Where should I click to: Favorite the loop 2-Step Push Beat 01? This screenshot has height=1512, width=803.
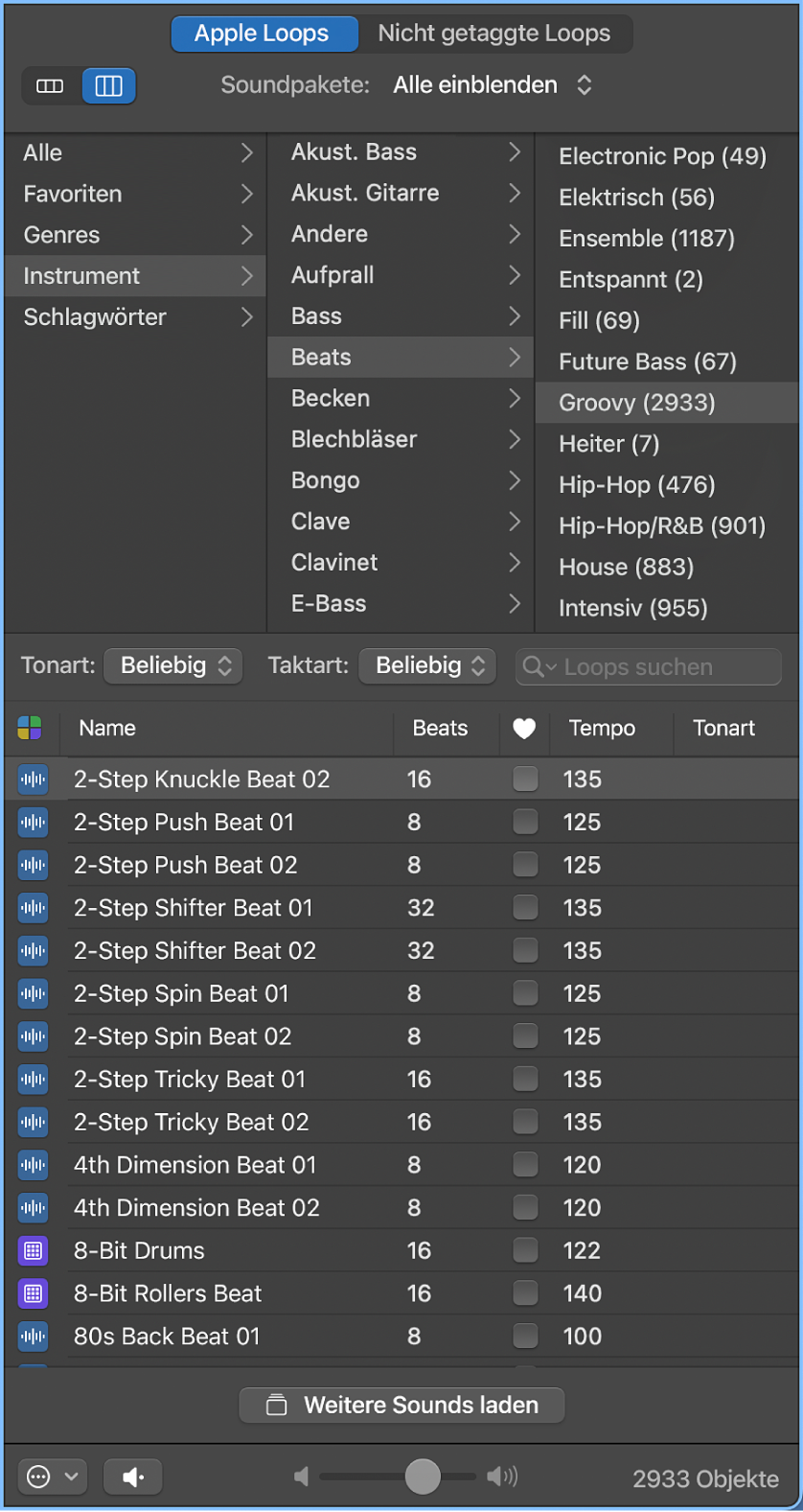pyautogui.click(x=525, y=822)
